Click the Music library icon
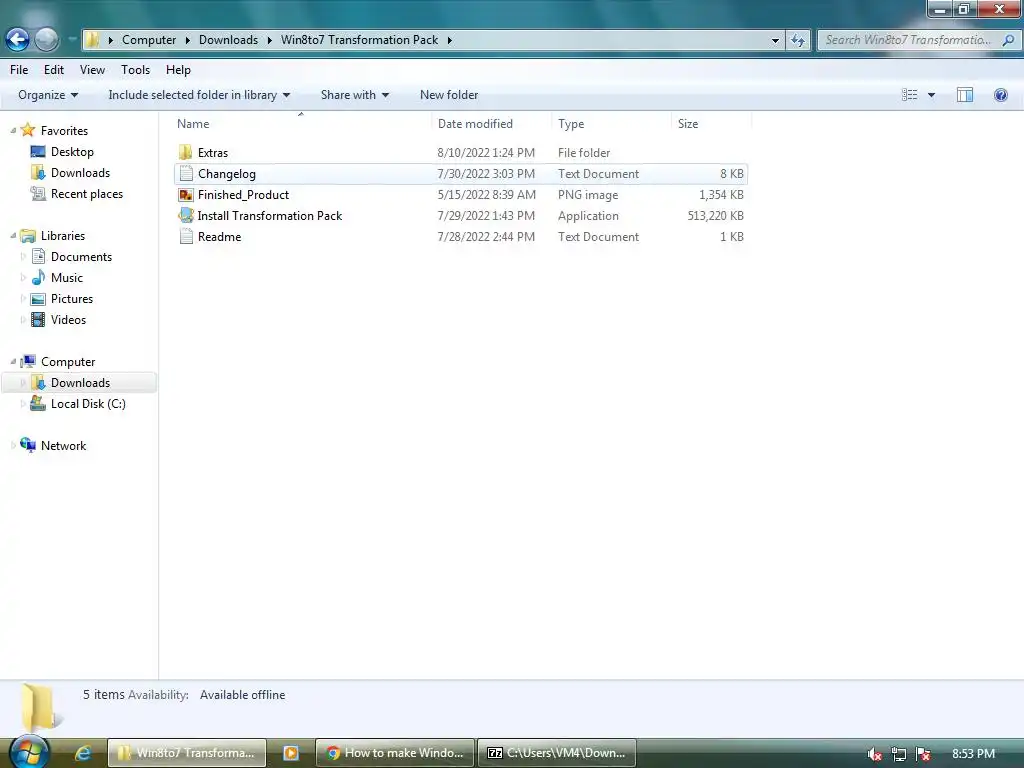Screen dimensions: 1024x768 39,278
